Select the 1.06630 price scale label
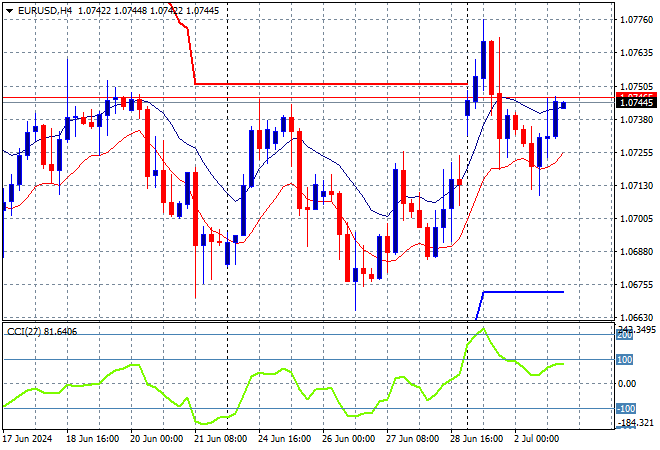Image resolution: width=660 pixels, height=450 pixels. 637,317
